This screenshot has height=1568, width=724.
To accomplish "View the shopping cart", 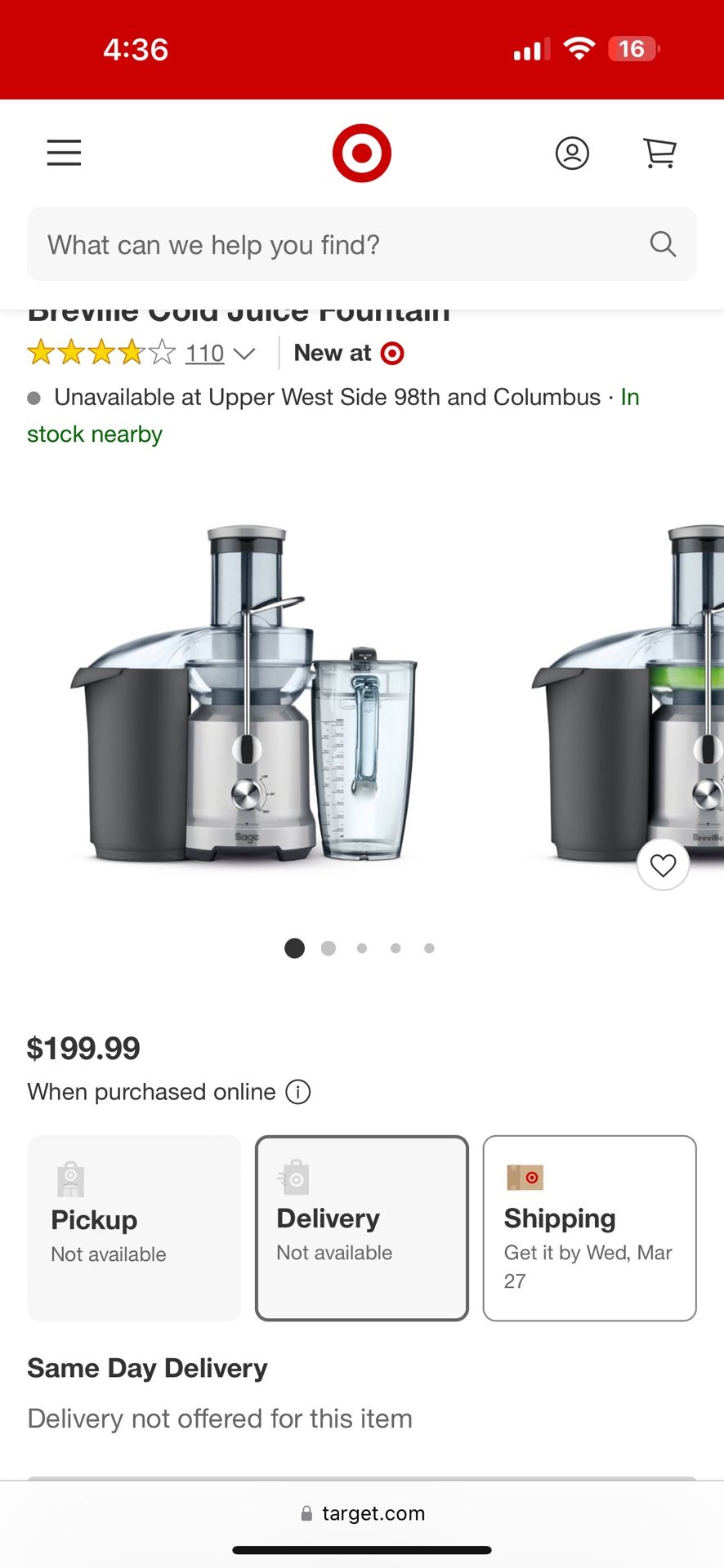I will click(659, 153).
